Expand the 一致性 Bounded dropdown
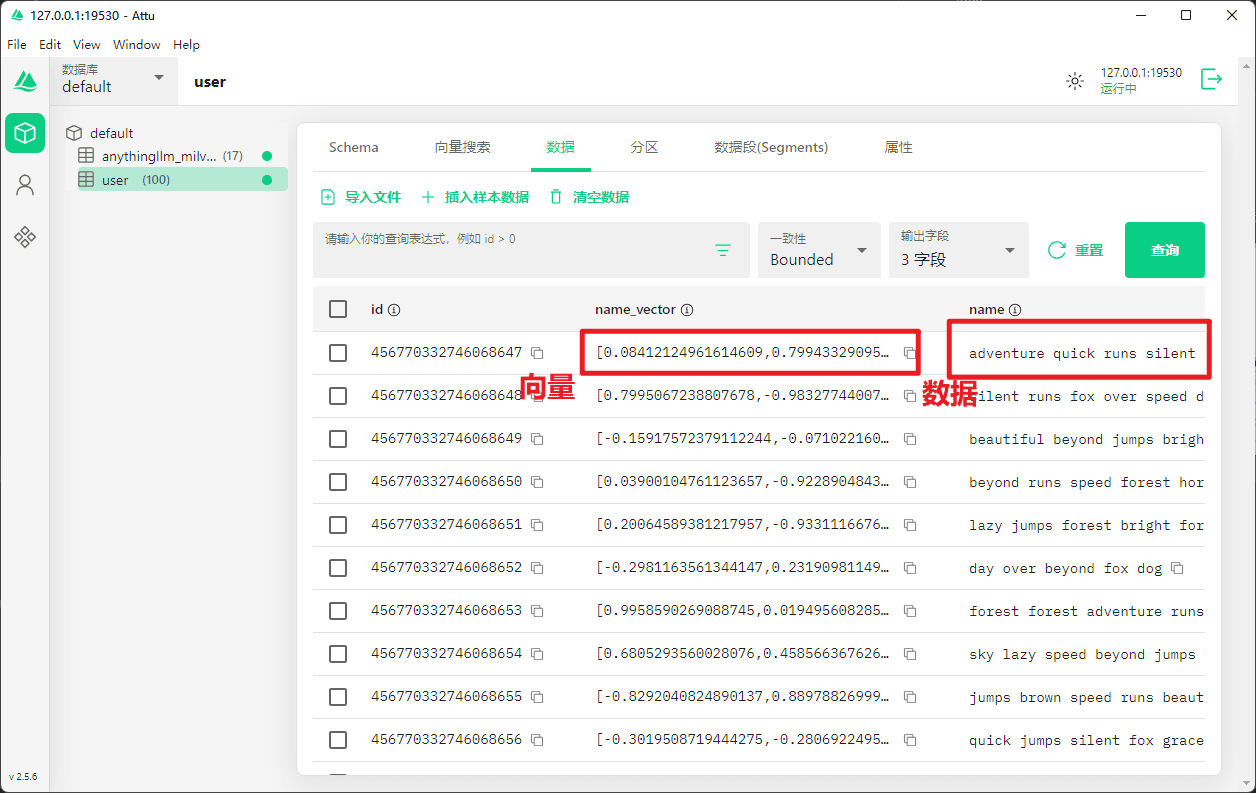Viewport: 1256px width, 793px height. pos(819,250)
